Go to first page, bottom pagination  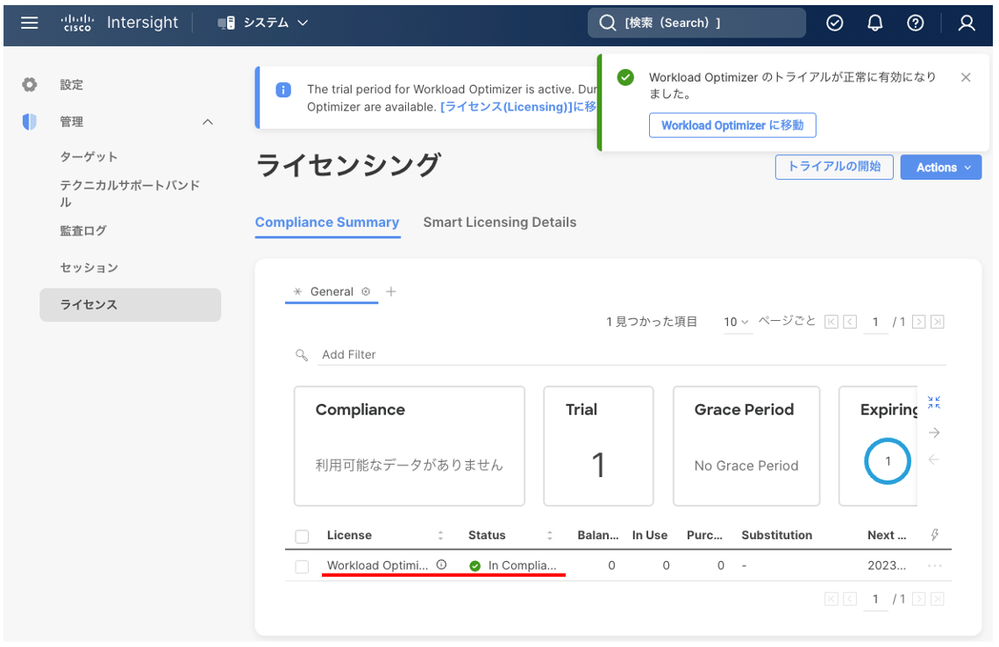pos(831,599)
